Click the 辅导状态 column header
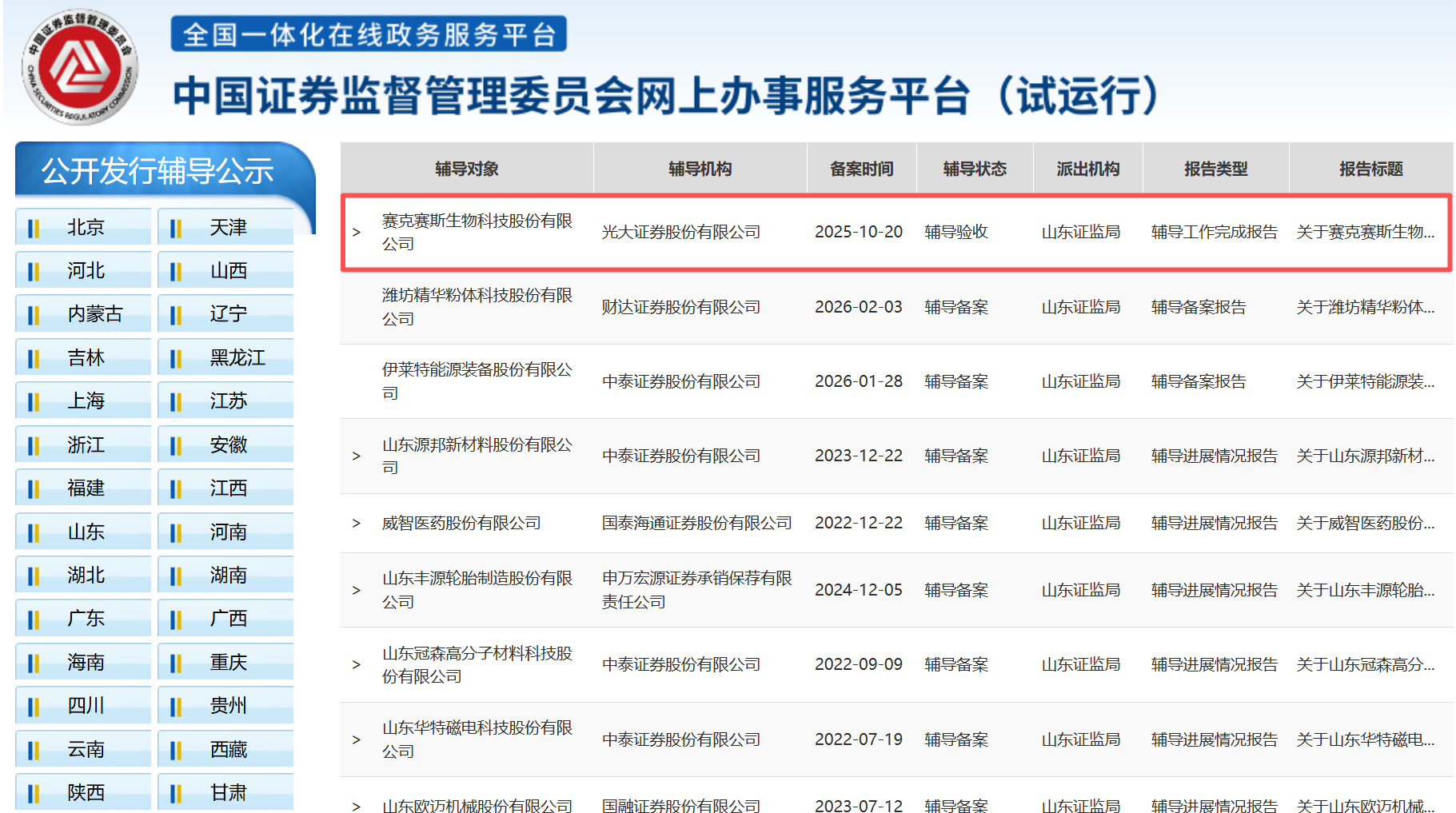This screenshot has width=1456, height=813. 974,169
